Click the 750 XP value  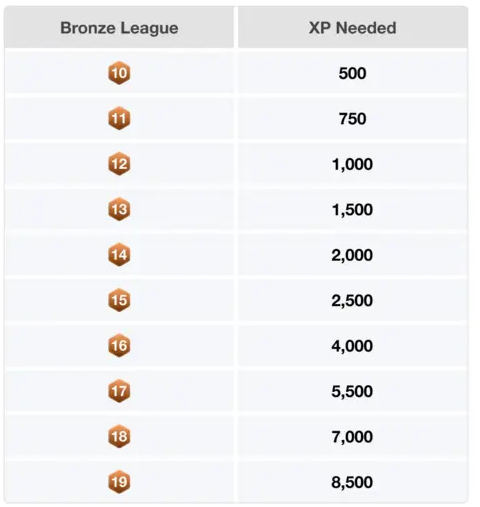[353, 119]
